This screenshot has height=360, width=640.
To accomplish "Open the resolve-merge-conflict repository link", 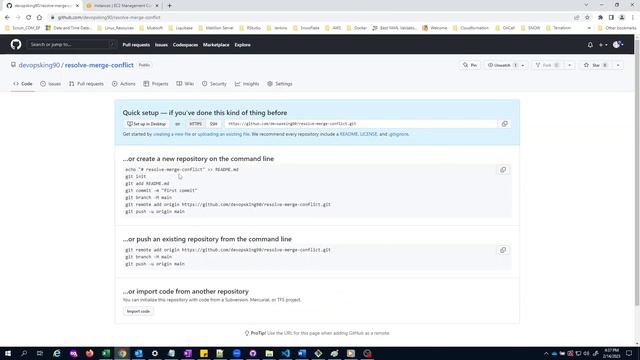I will (x=99, y=65).
